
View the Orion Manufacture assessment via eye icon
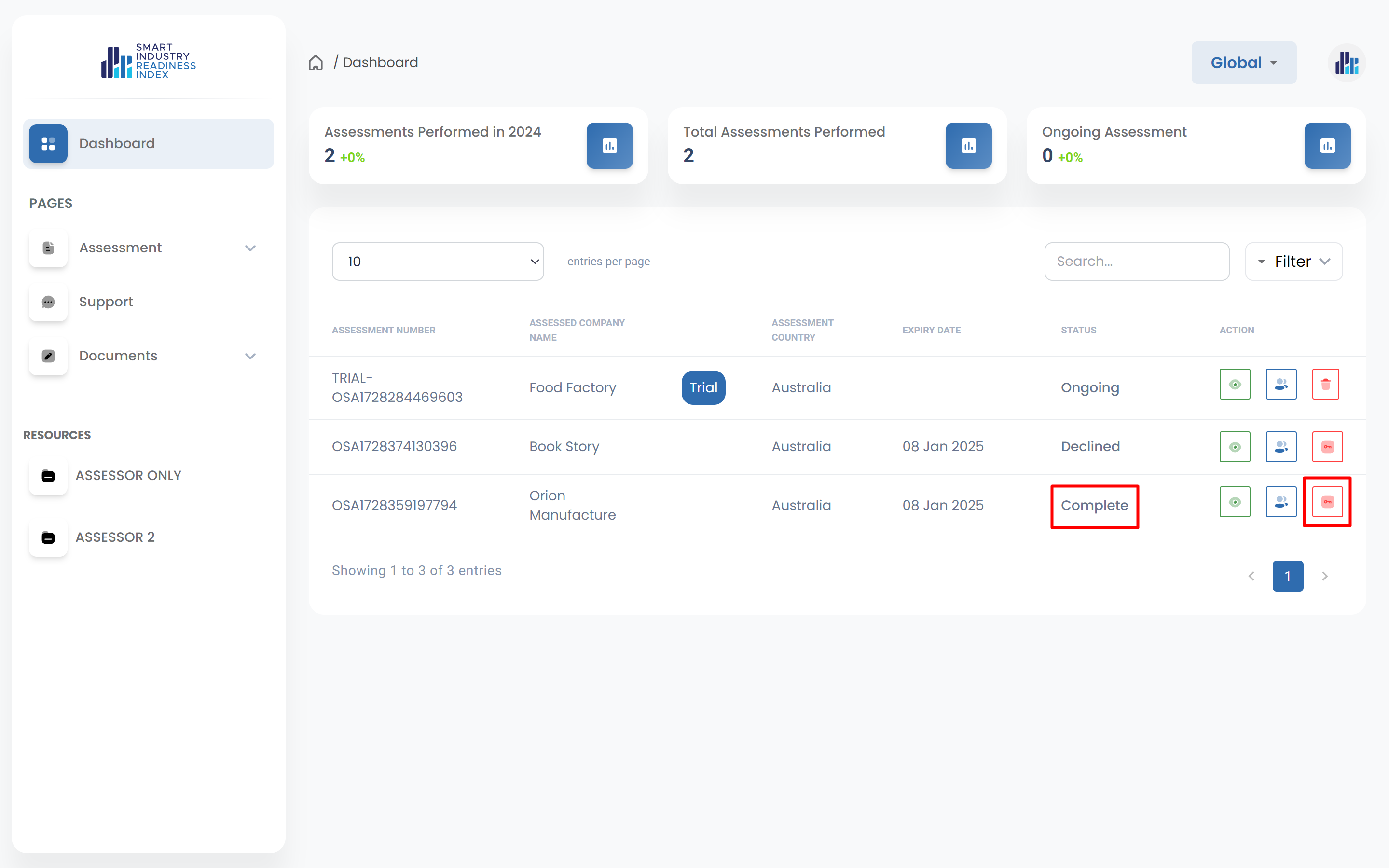coord(1235,502)
